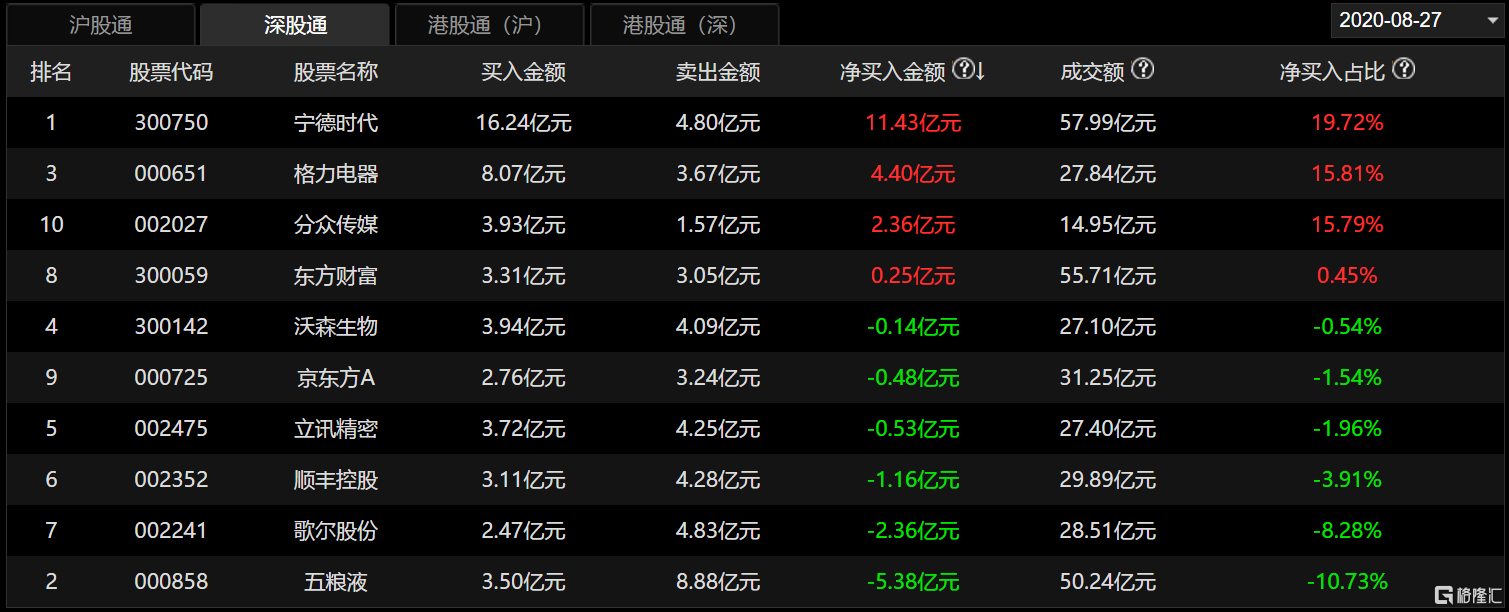Click stock code 000858
The image size is (1509, 612).
[171, 581]
